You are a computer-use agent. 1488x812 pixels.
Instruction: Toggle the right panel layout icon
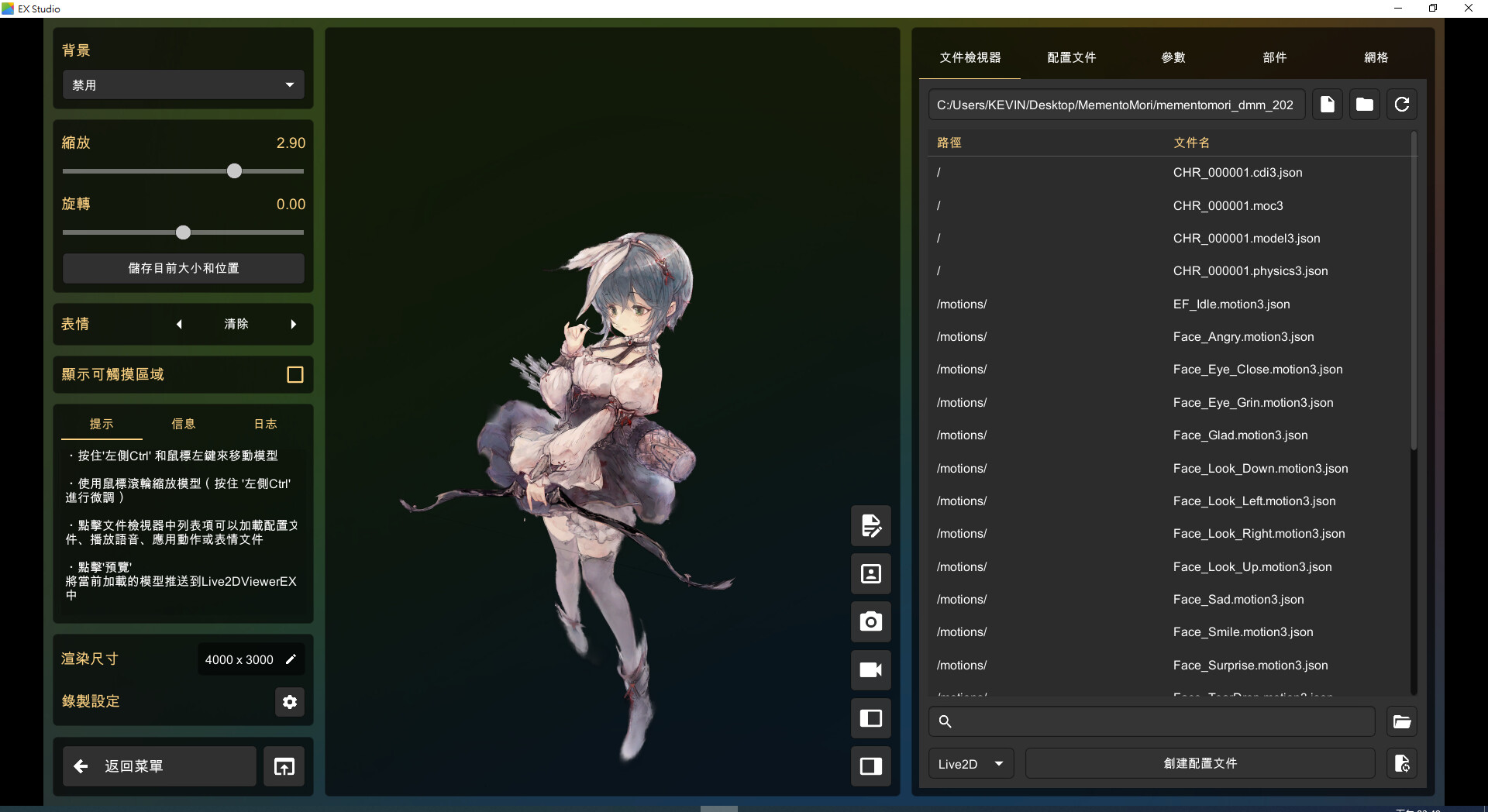[870, 766]
